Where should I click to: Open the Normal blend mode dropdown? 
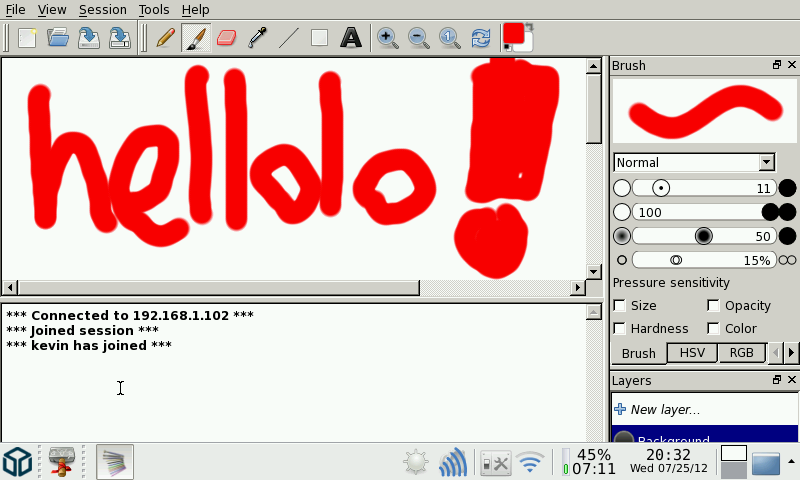tap(695, 162)
